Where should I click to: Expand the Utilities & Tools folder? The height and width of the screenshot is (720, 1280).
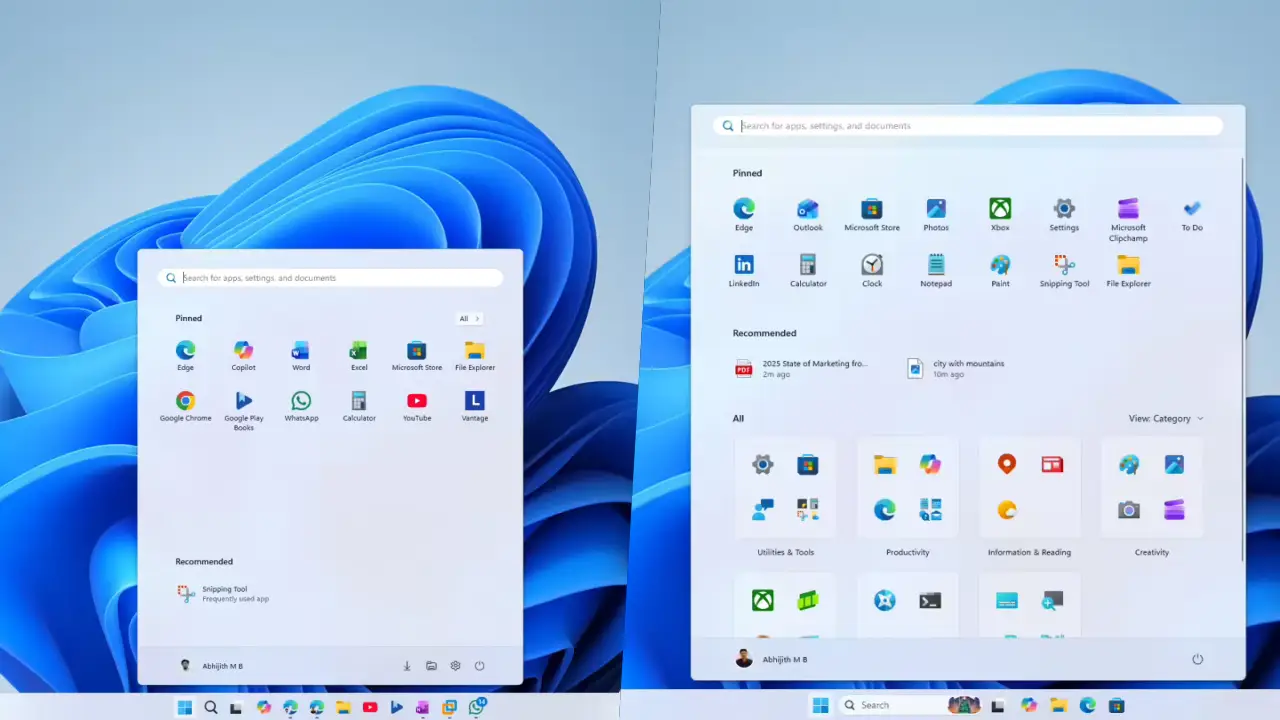tap(785, 488)
